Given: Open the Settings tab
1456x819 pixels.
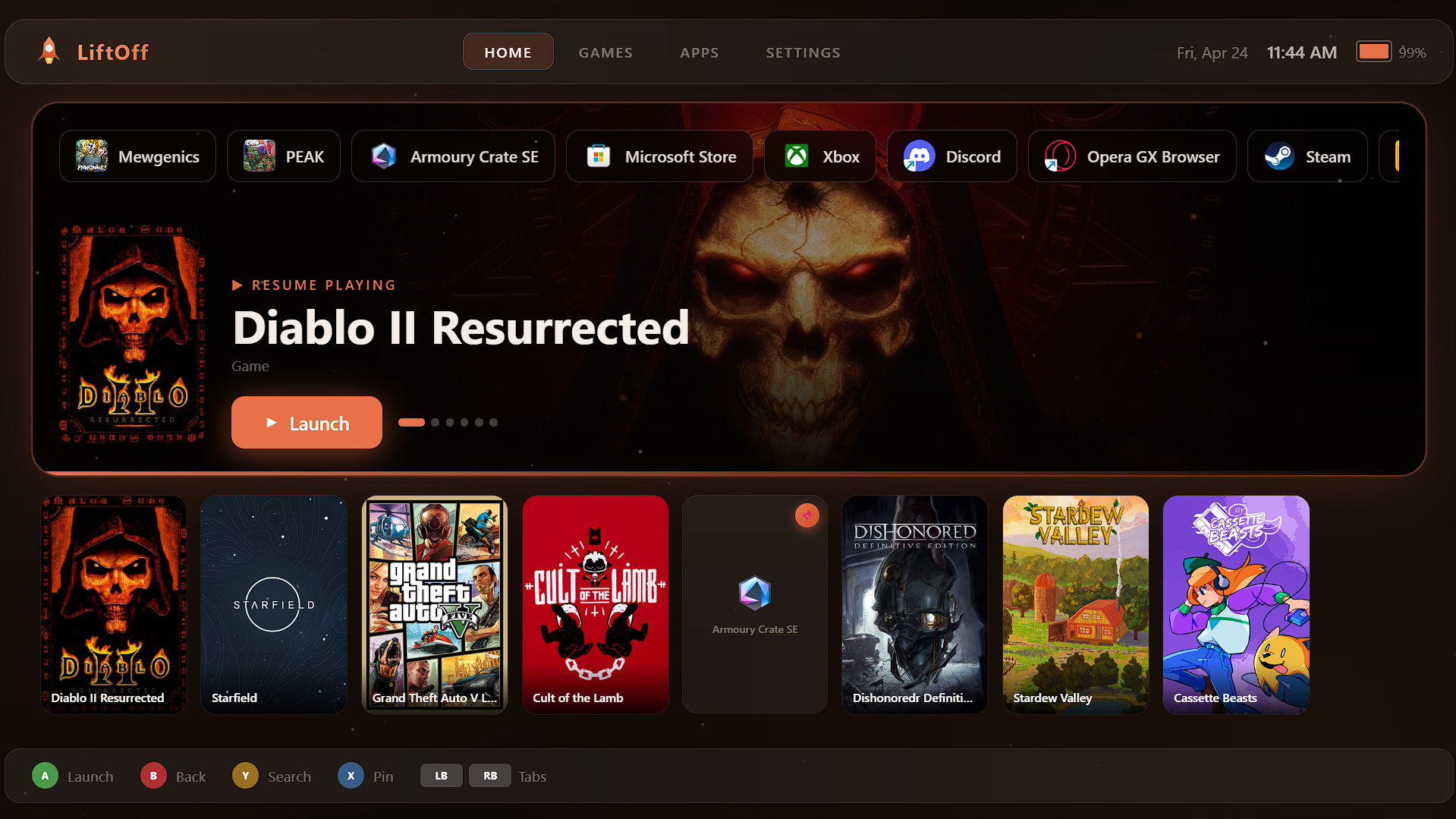Looking at the screenshot, I should 803,52.
